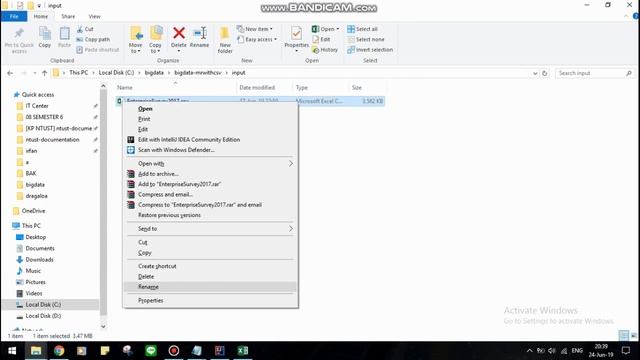Expand the Open with submenu
The image size is (640, 360).
pos(210,163)
